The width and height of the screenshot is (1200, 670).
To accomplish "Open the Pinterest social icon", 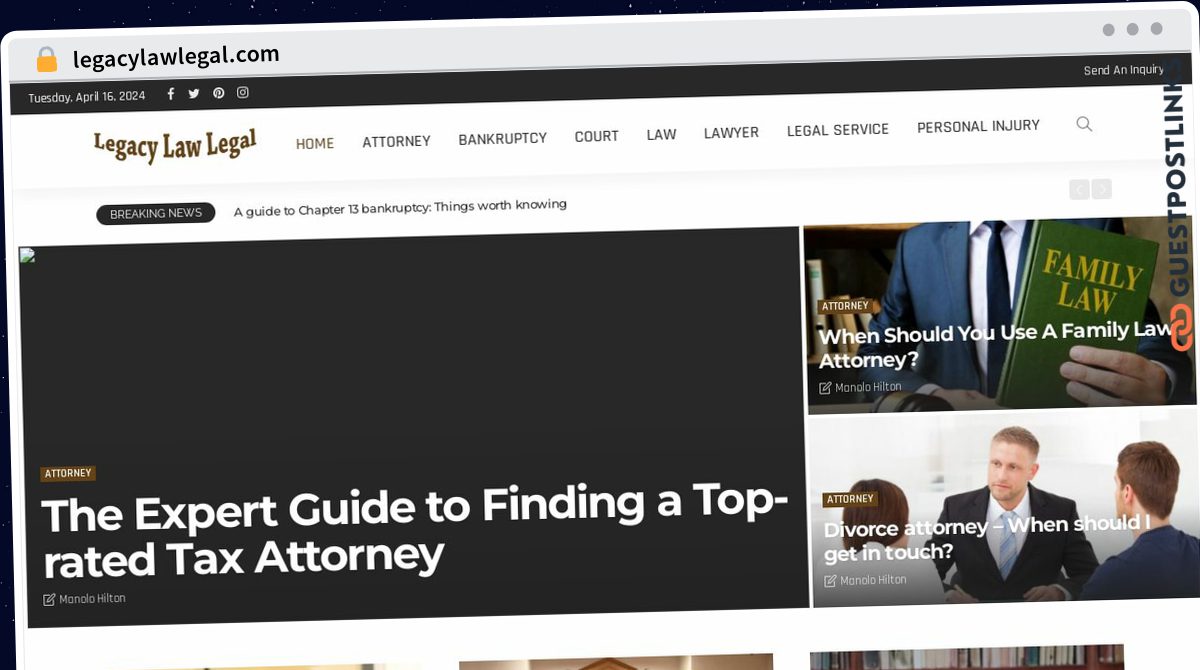I will coord(218,93).
